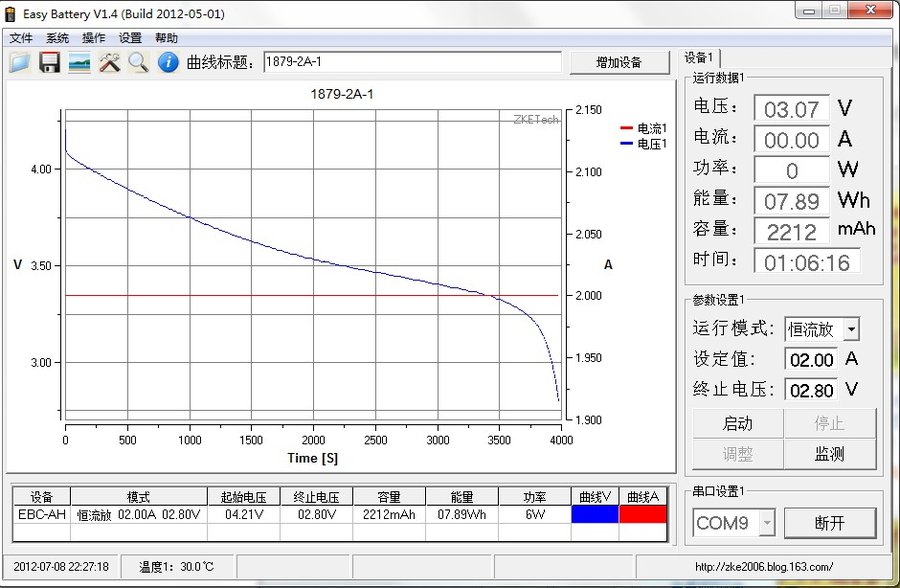Viewport: 900px width, 588px height.
Task: Click the 终止电压 column header in table
Action: (x=316, y=497)
